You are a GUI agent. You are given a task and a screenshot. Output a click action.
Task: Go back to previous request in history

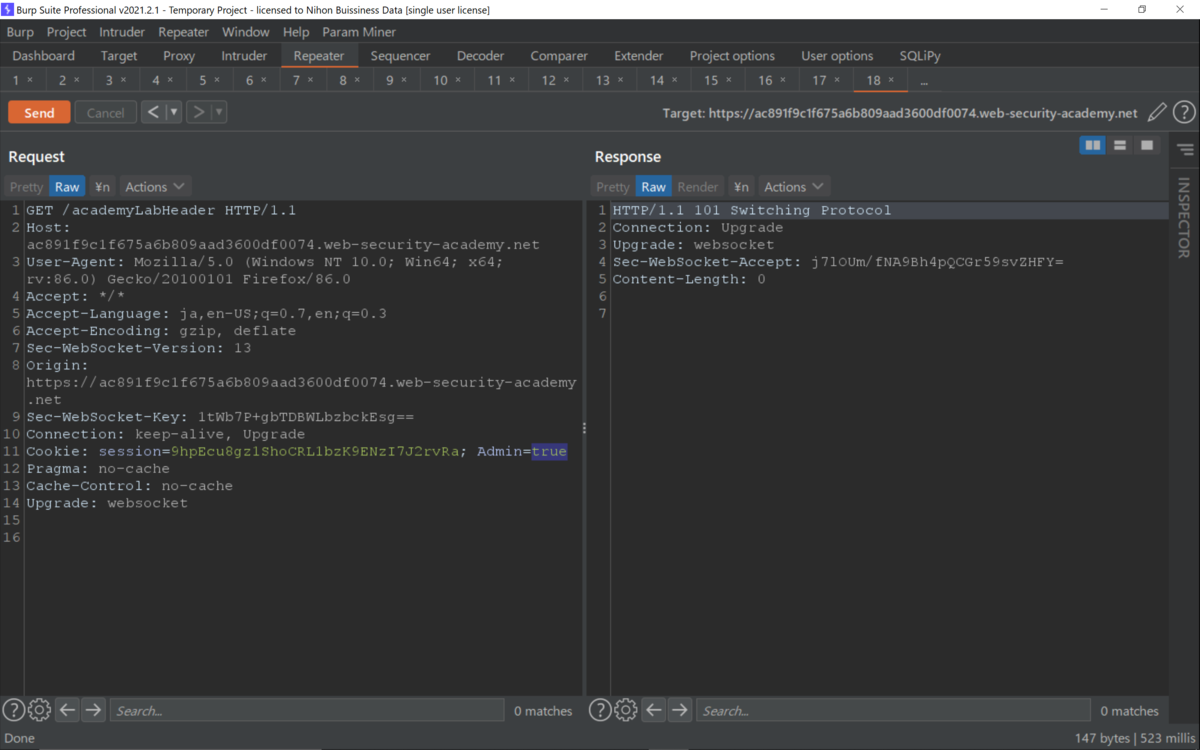153,112
